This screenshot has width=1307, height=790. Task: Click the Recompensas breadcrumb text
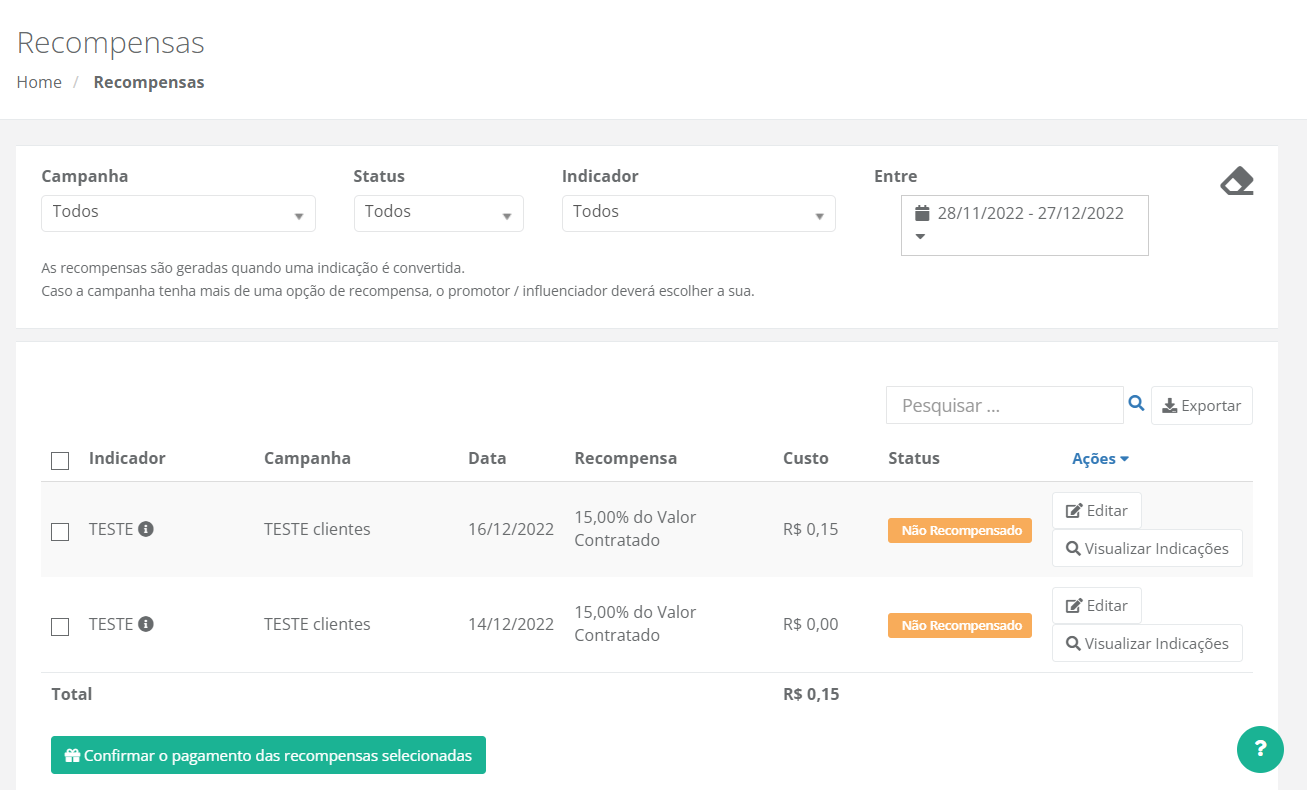point(149,82)
